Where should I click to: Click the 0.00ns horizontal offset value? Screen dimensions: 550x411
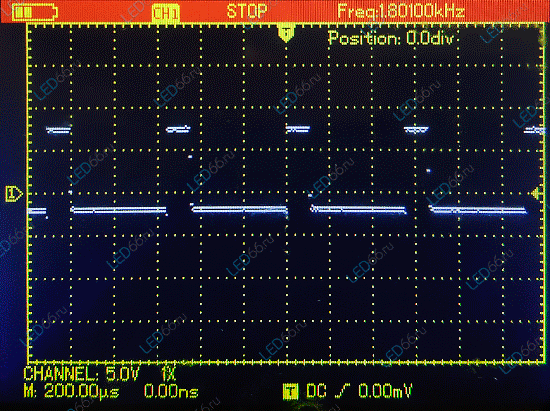(171, 391)
